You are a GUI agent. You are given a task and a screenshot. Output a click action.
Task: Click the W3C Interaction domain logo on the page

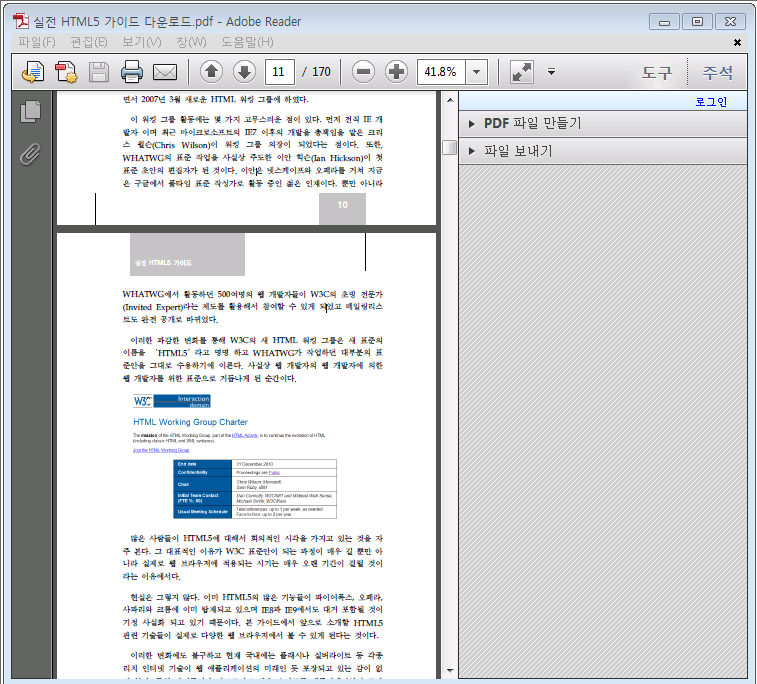[172, 401]
